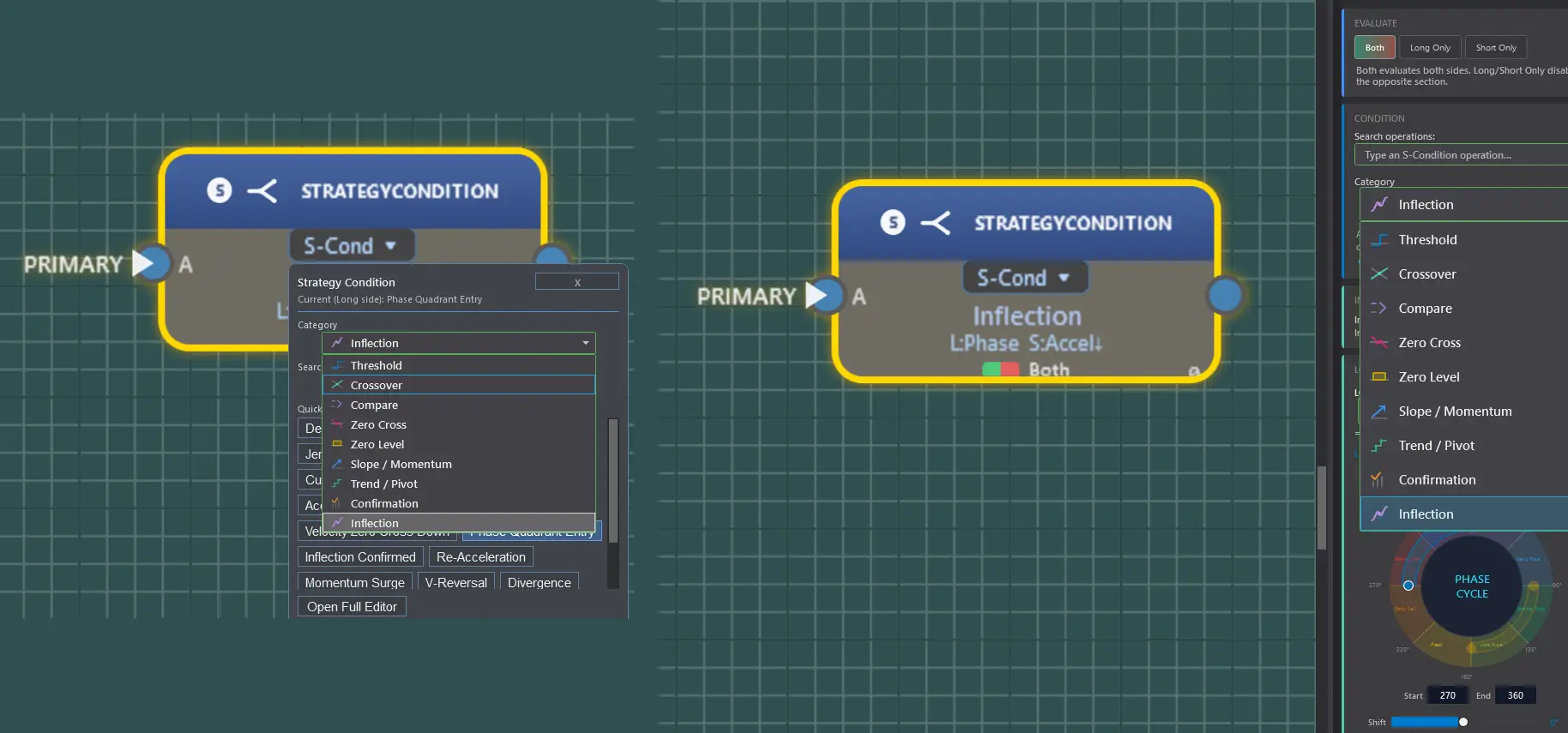Click the Threshold step icon in popup category list
The width and height of the screenshot is (1568, 733).
click(x=337, y=365)
